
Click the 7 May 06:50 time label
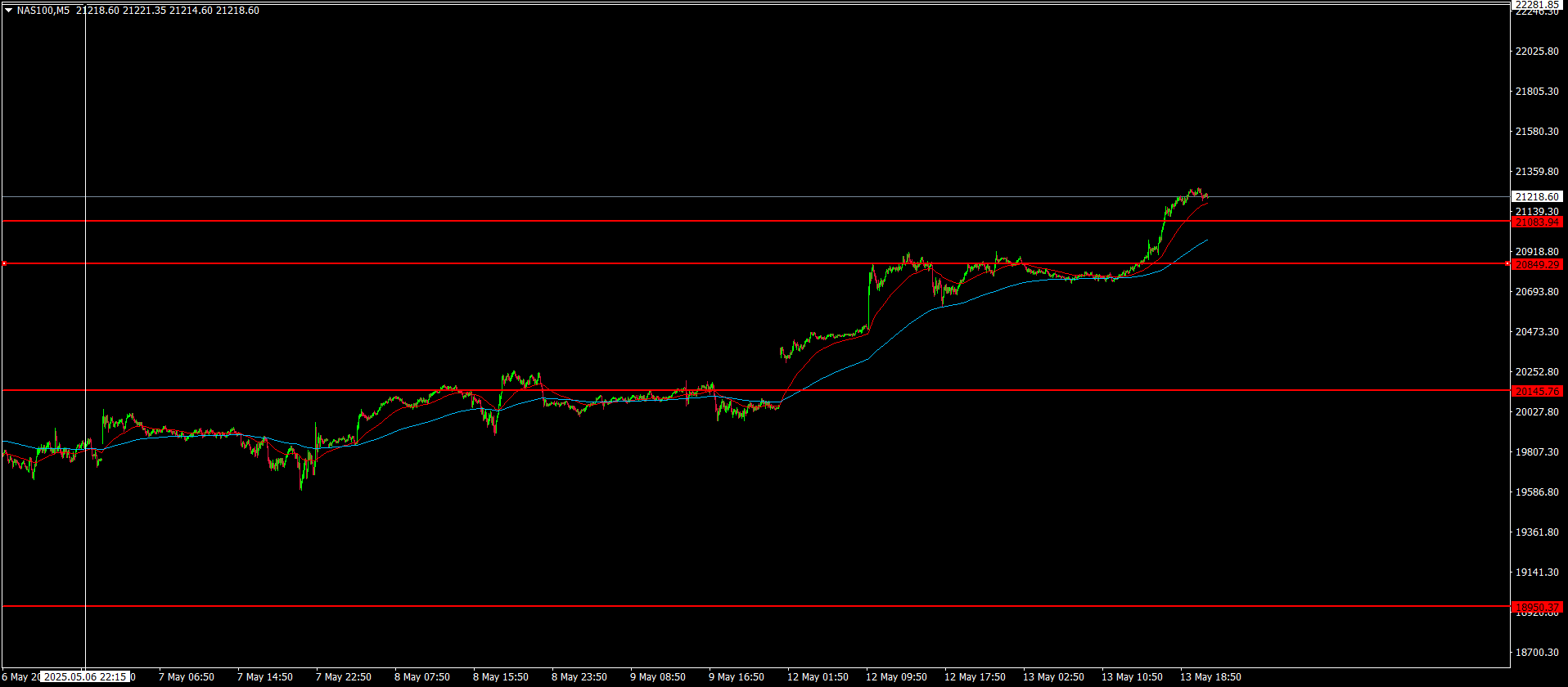(187, 677)
